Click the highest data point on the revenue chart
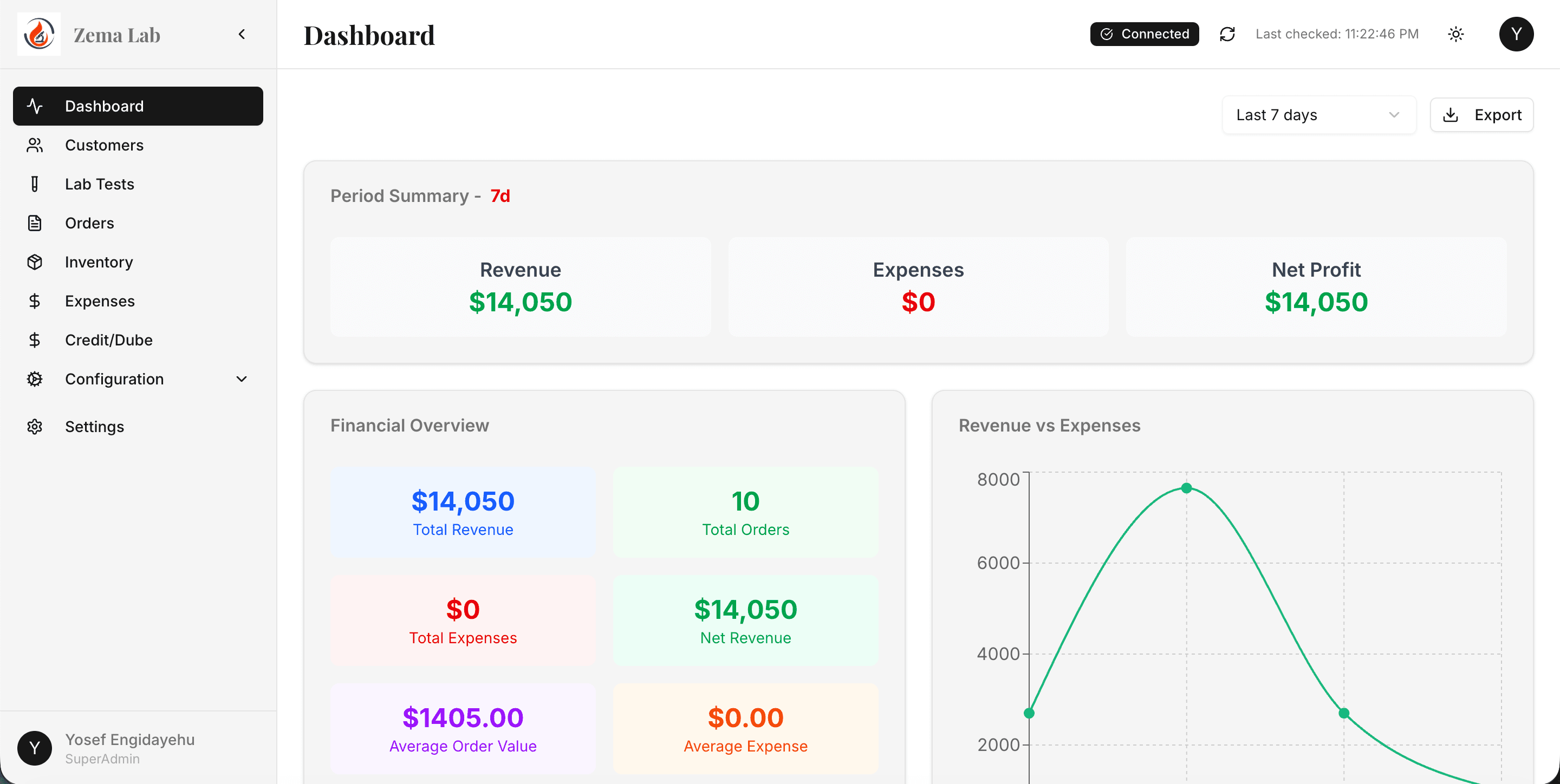The image size is (1560, 784). coord(1186,488)
